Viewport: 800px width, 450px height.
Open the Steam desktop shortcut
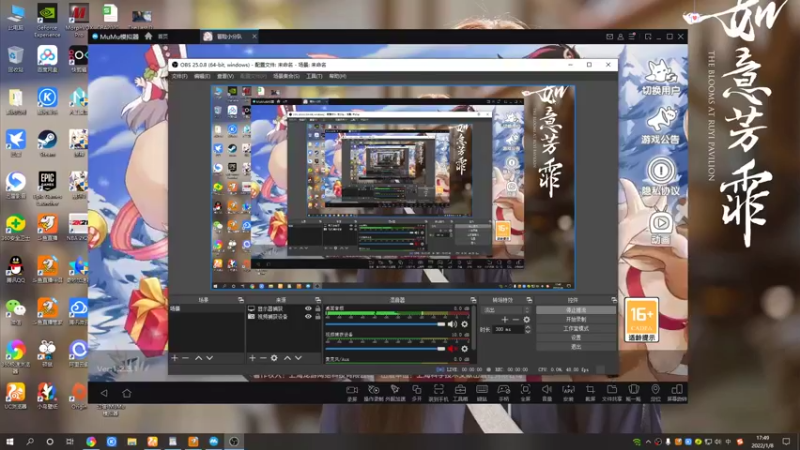tap(47, 143)
